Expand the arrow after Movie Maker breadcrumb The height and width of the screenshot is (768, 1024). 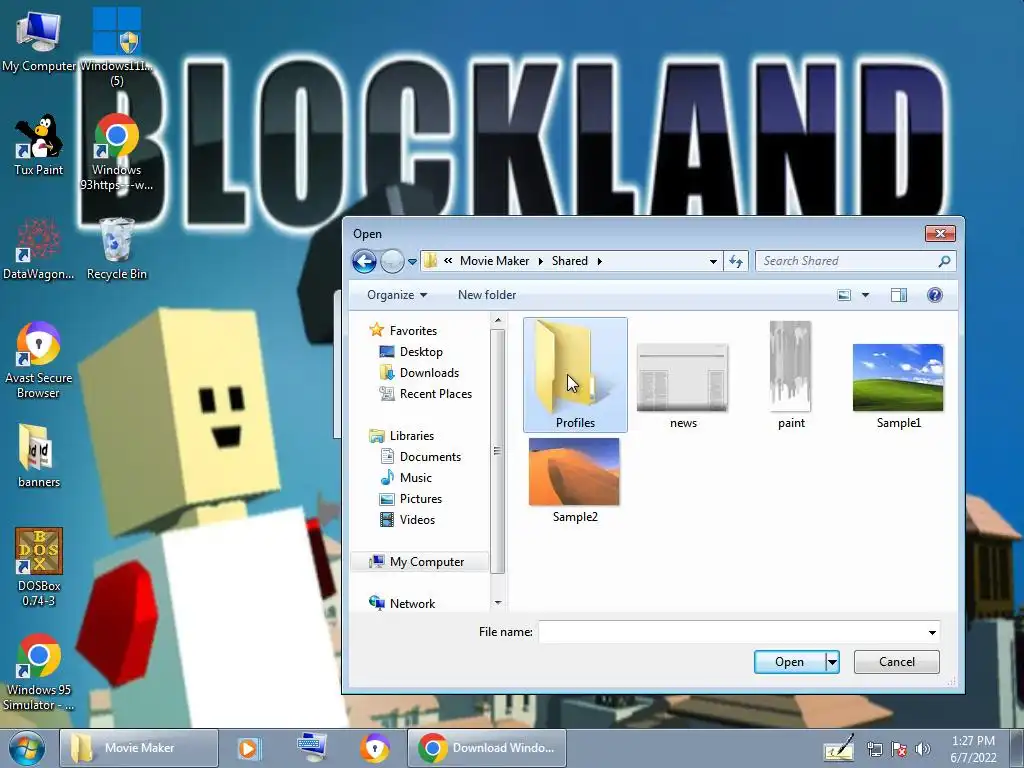point(541,261)
